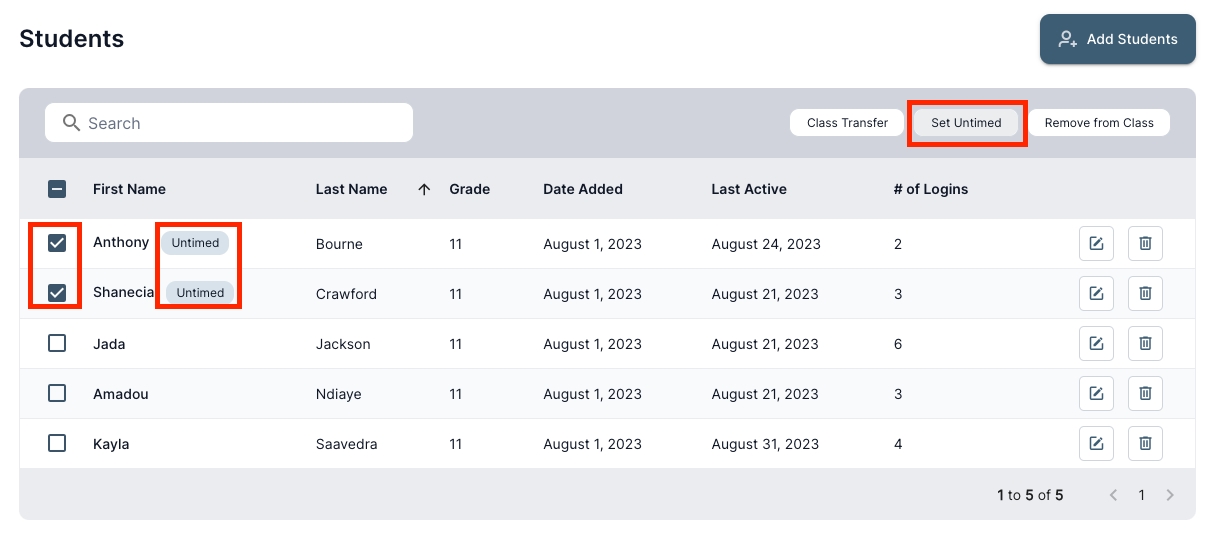This screenshot has height=541, width=1207.
Task: Go to previous page arrow
Action: (x=1113, y=495)
